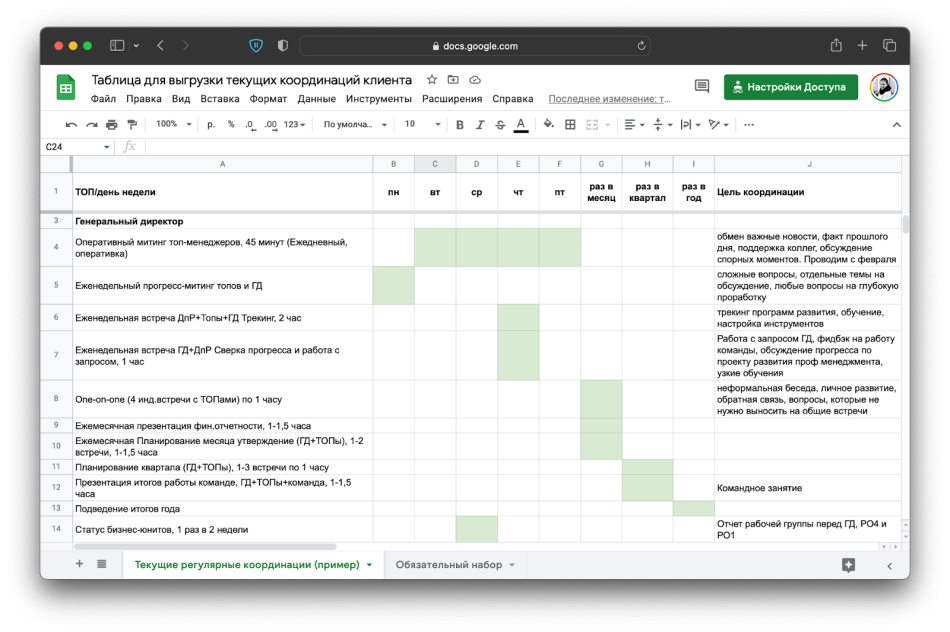Open the Данные menu
Viewport: 950px width, 632px height.
tap(316, 99)
